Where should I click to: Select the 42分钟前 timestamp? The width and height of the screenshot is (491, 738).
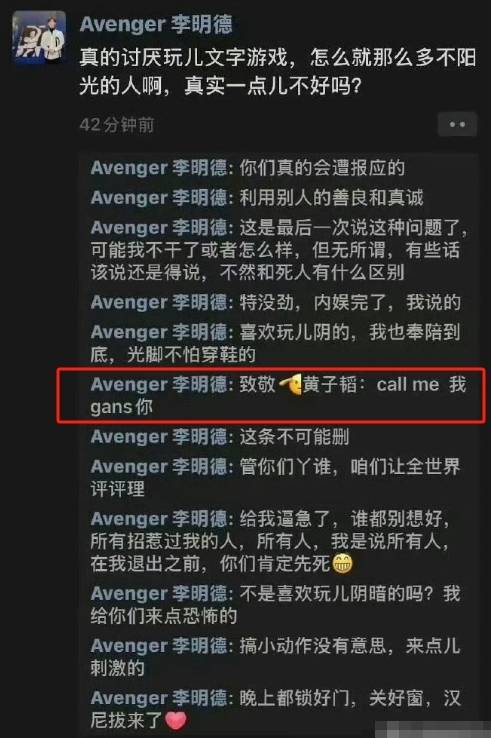[117, 125]
